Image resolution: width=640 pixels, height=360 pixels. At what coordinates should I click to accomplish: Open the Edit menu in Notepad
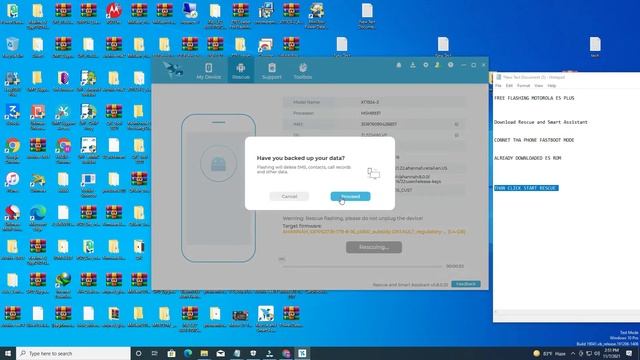(x=509, y=86)
